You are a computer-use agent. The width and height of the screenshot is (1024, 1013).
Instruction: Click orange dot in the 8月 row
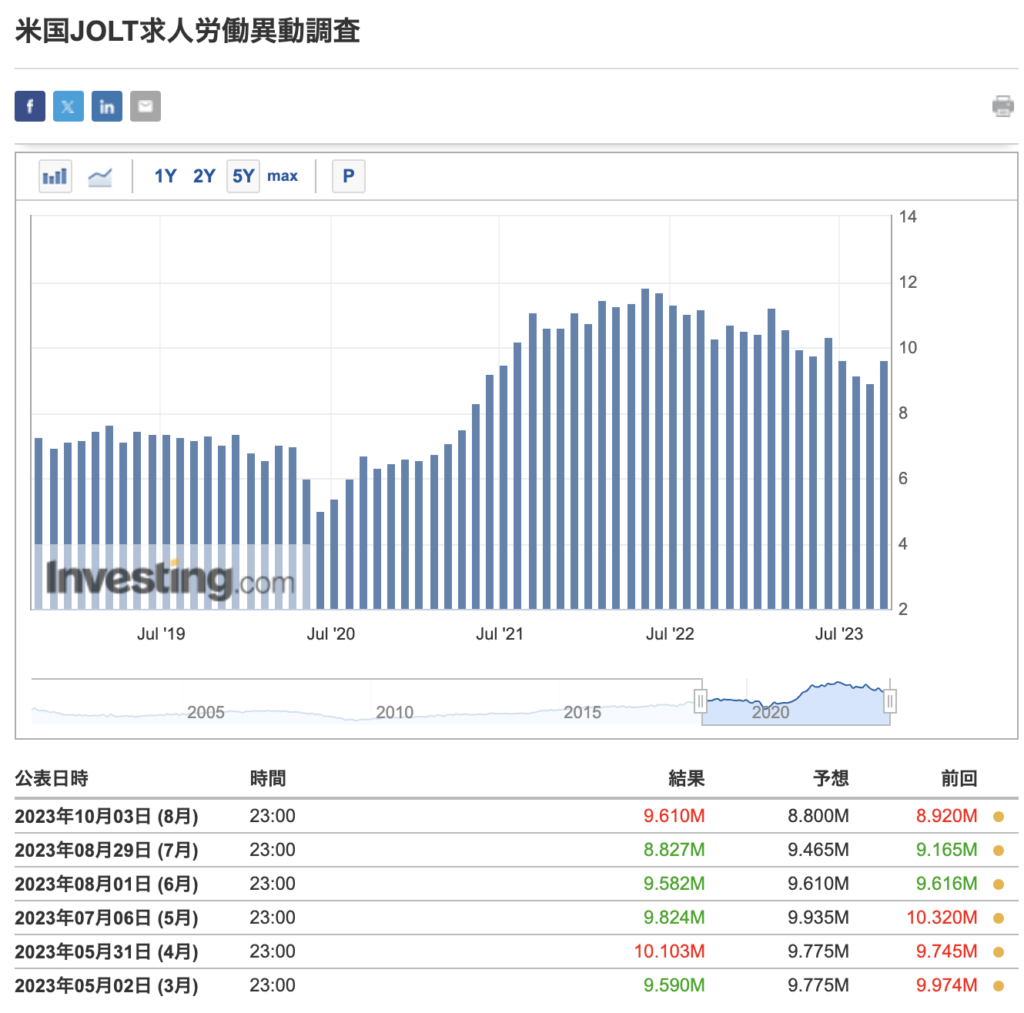[x=999, y=816]
